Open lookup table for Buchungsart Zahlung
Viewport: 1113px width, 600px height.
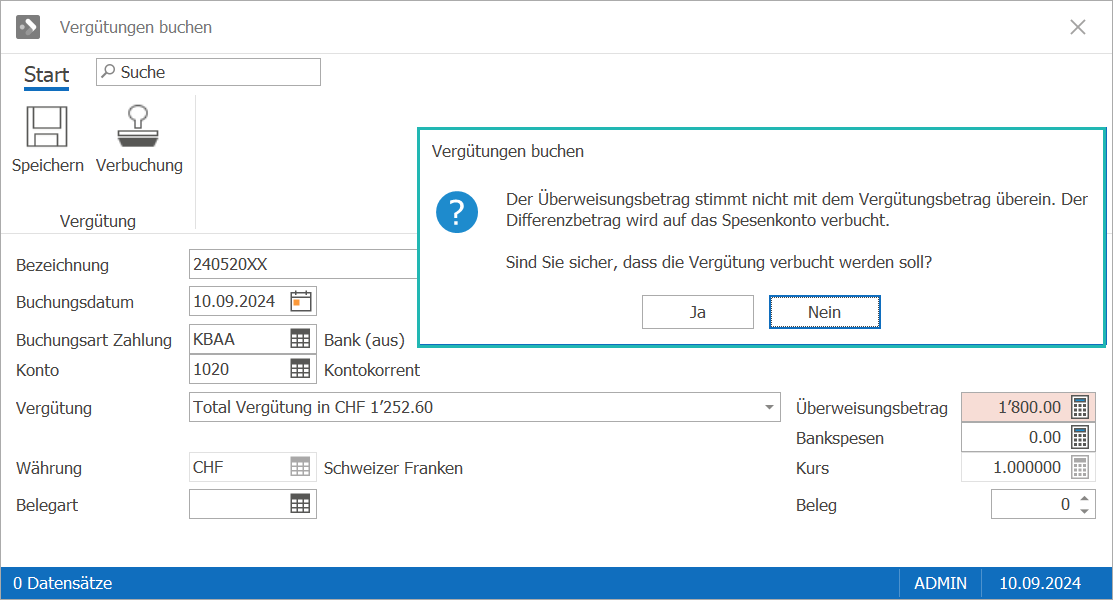[x=300, y=339]
